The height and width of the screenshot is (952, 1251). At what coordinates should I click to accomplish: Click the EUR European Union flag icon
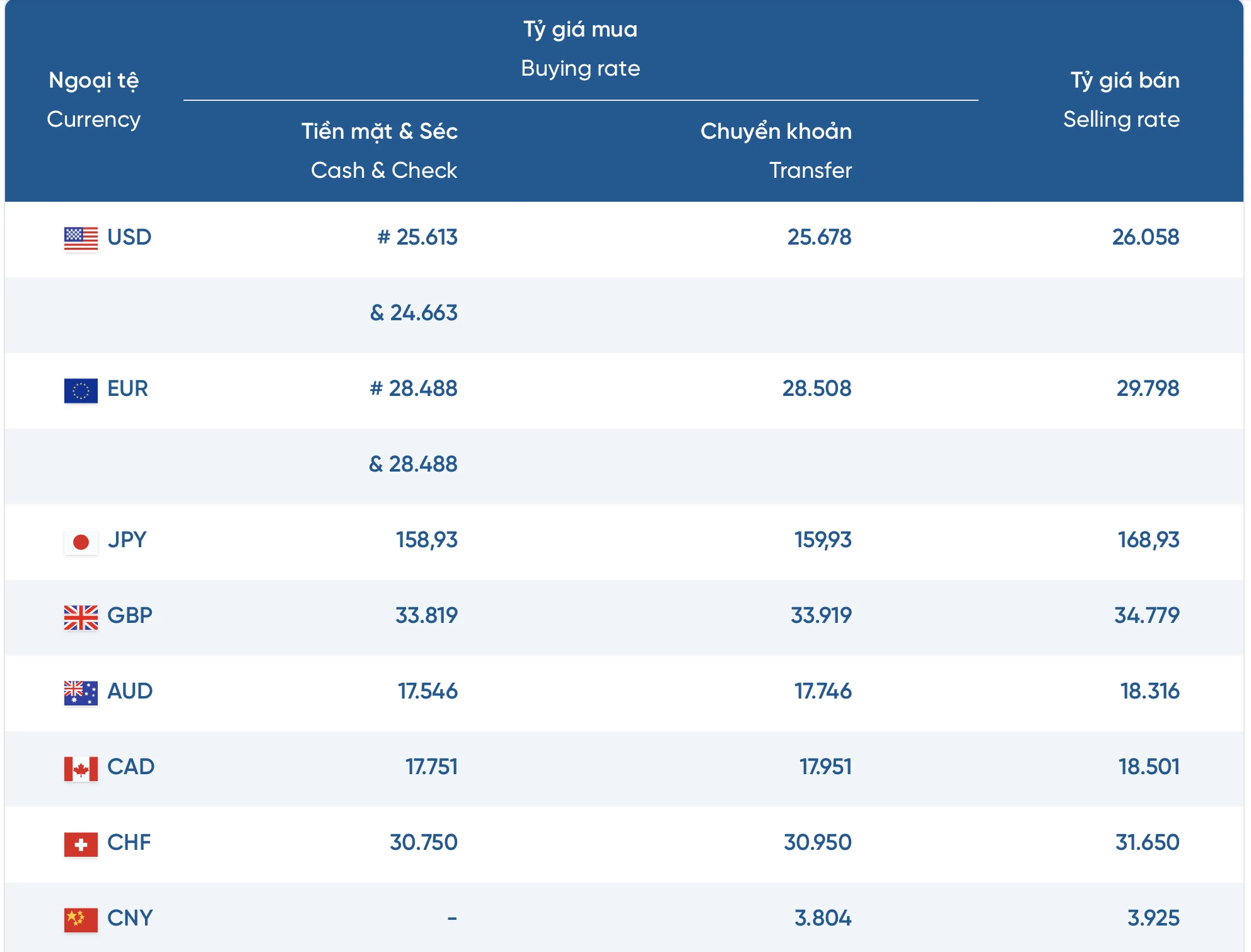(x=81, y=390)
